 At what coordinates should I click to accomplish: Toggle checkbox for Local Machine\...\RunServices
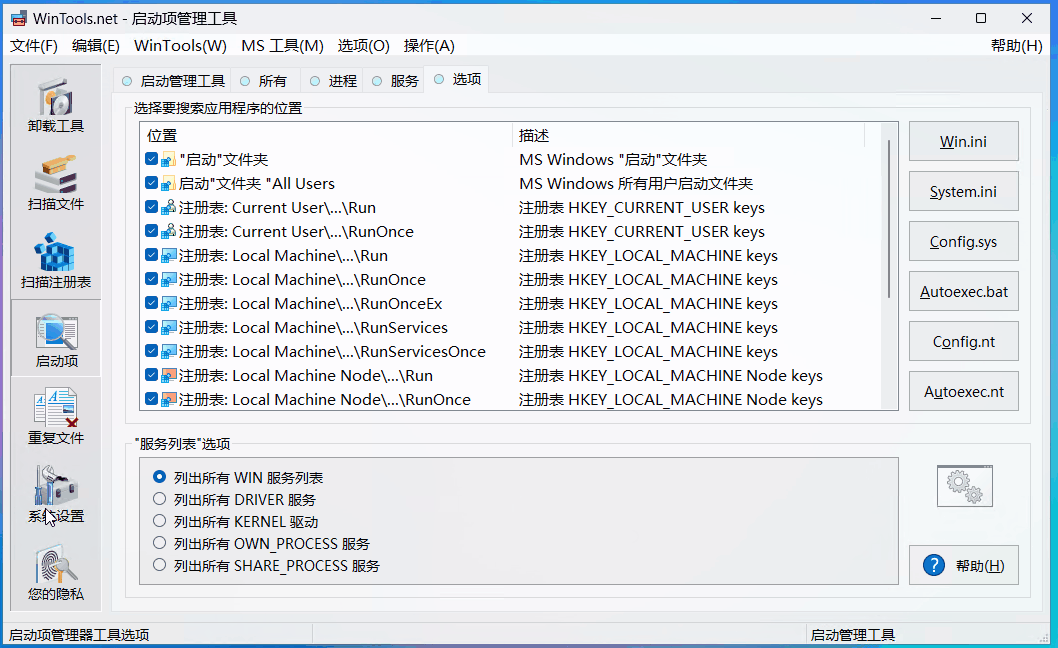pyautogui.click(x=151, y=327)
